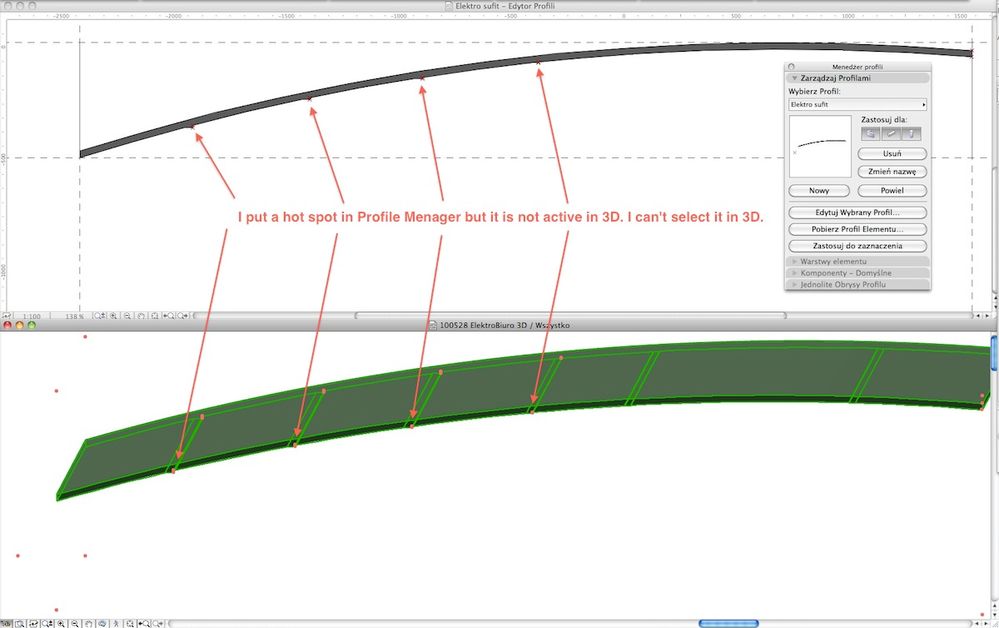
Task: Click the Usuń button in Menedżer profili
Action: (x=892, y=153)
